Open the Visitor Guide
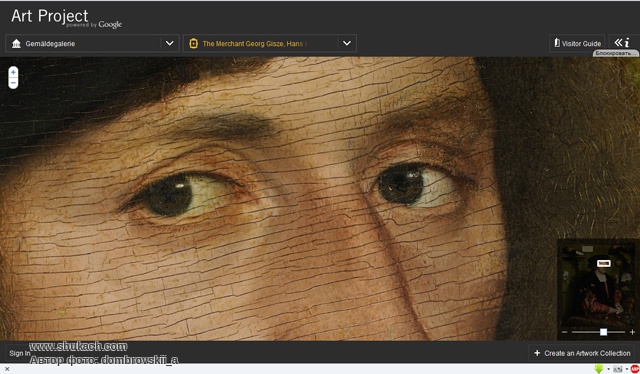Viewport: 640px width, 374px height. click(577, 43)
